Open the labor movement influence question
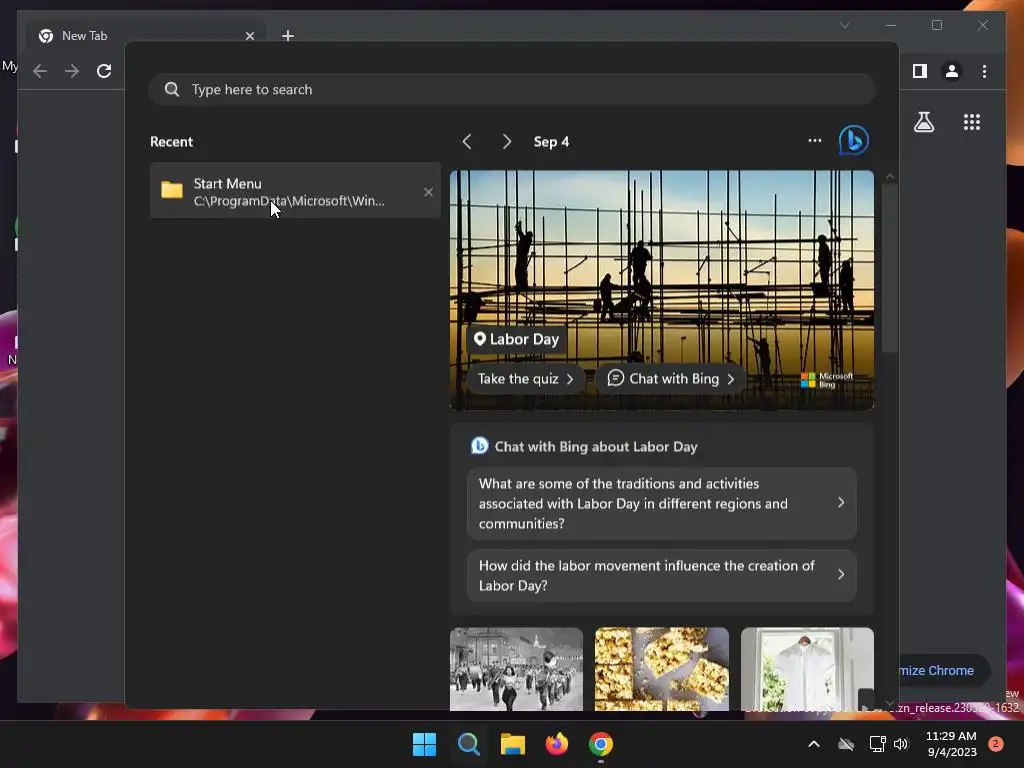Viewport: 1024px width, 768px height. tap(662, 575)
